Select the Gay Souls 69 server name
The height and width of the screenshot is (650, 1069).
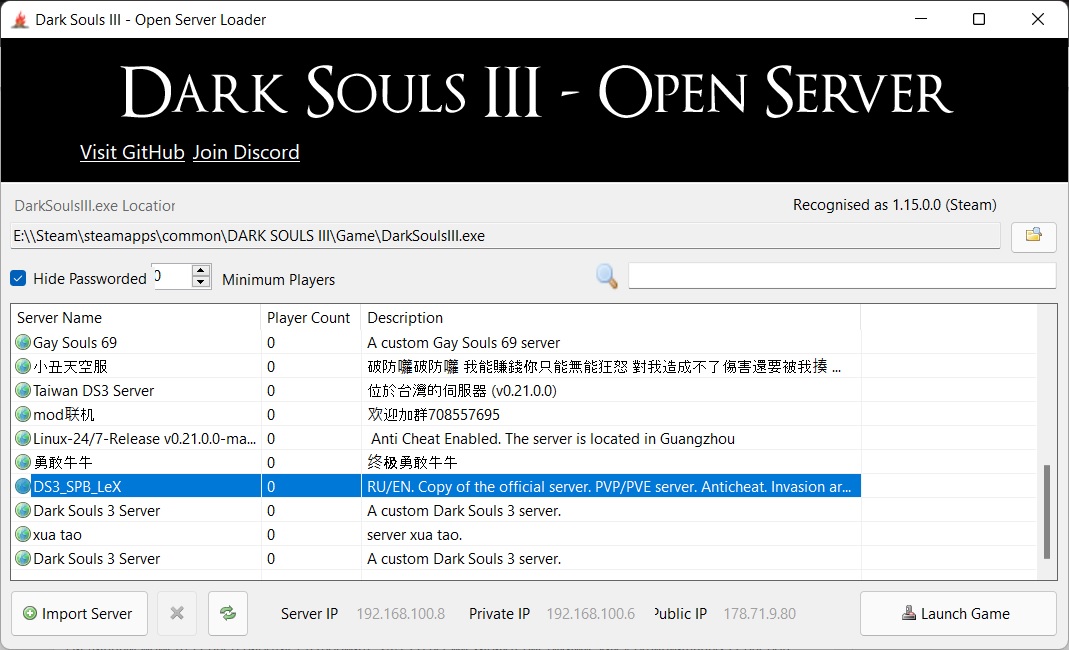pos(75,342)
